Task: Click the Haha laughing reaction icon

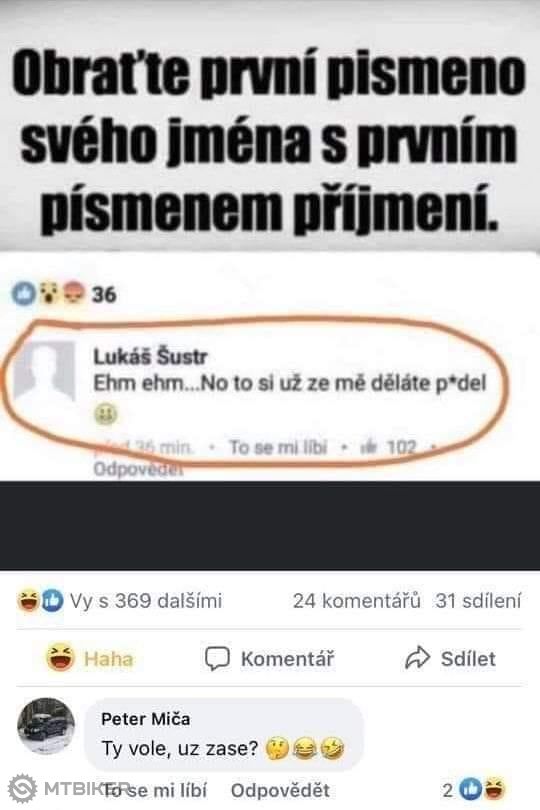Action: point(60,658)
